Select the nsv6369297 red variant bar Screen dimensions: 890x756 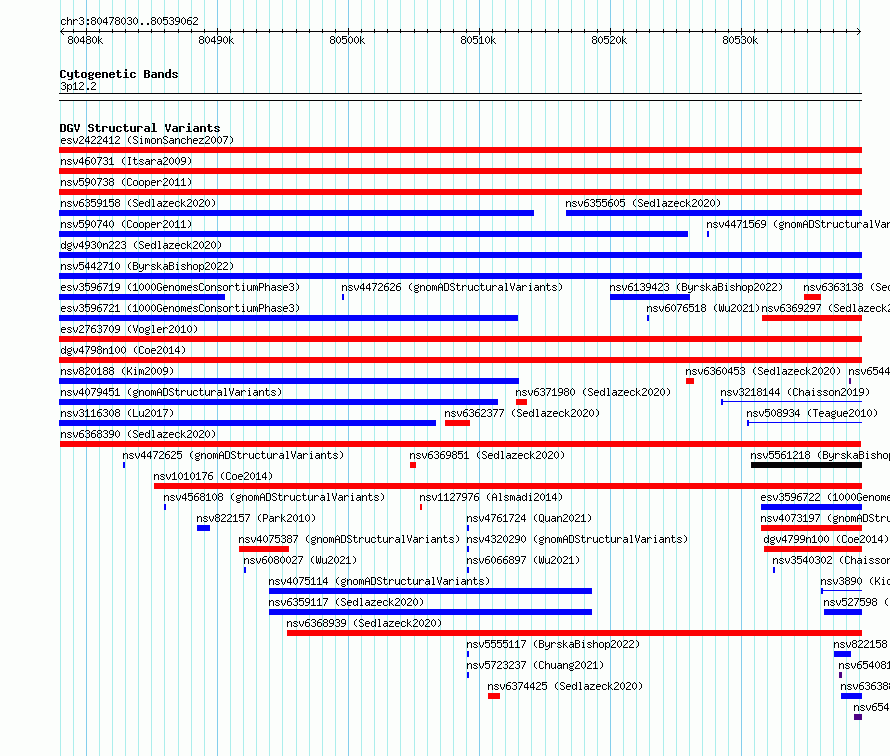pyautogui.click(x=812, y=318)
